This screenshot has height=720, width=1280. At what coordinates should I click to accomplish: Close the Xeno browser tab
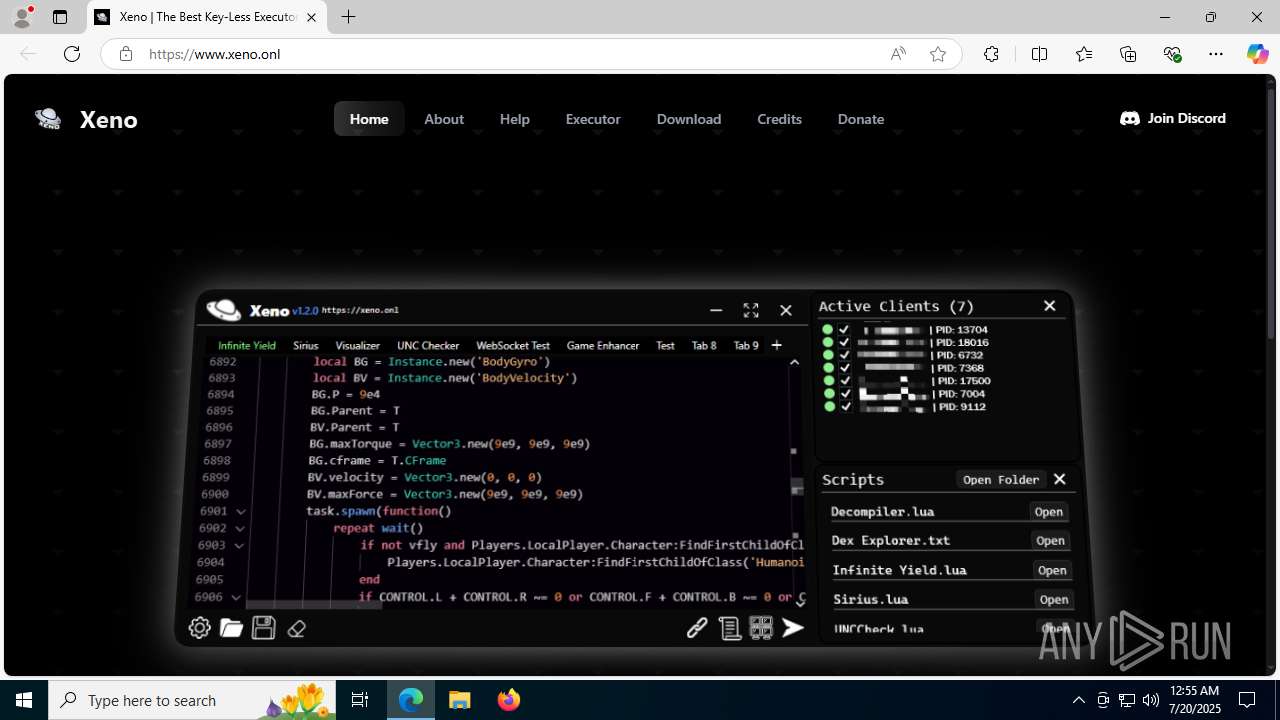[x=311, y=17]
